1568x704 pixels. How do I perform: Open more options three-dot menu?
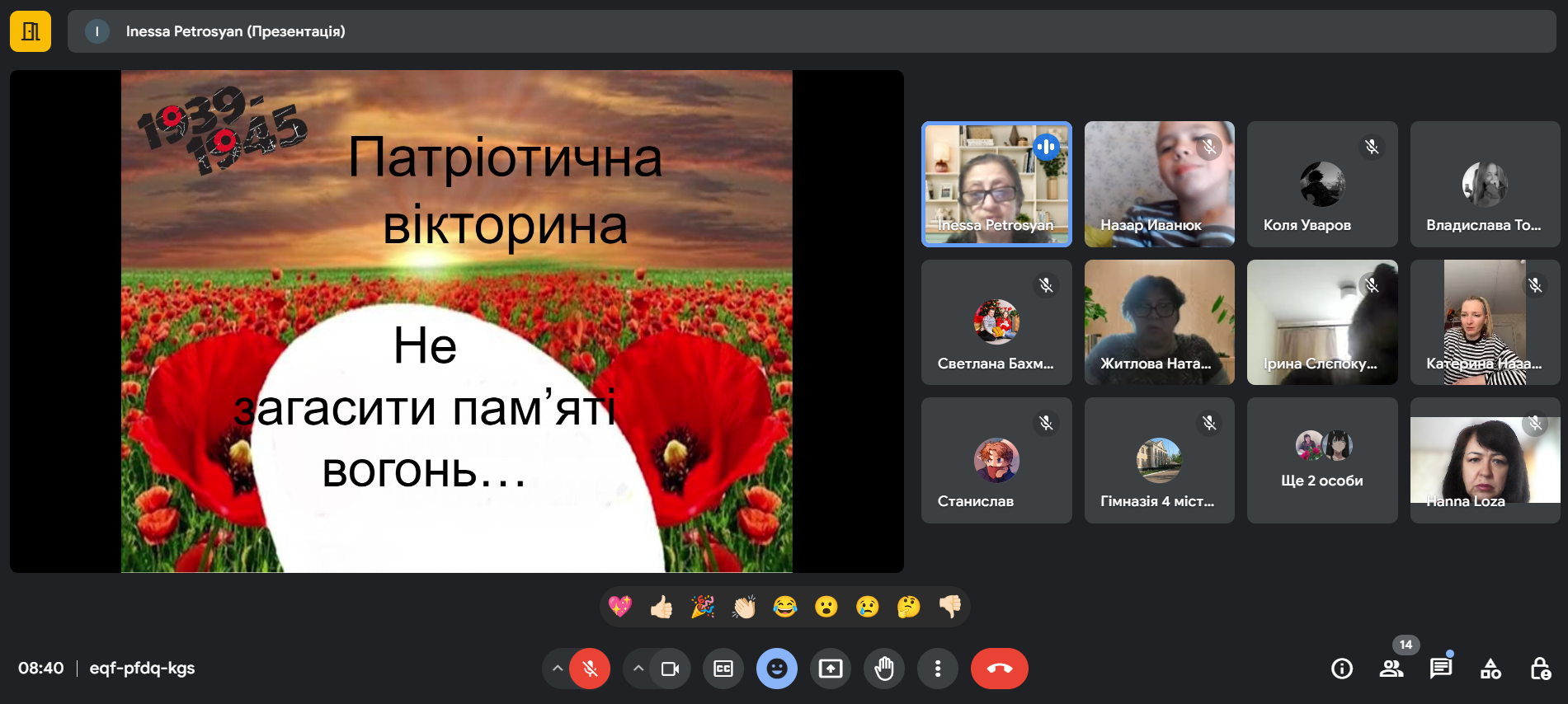click(938, 669)
